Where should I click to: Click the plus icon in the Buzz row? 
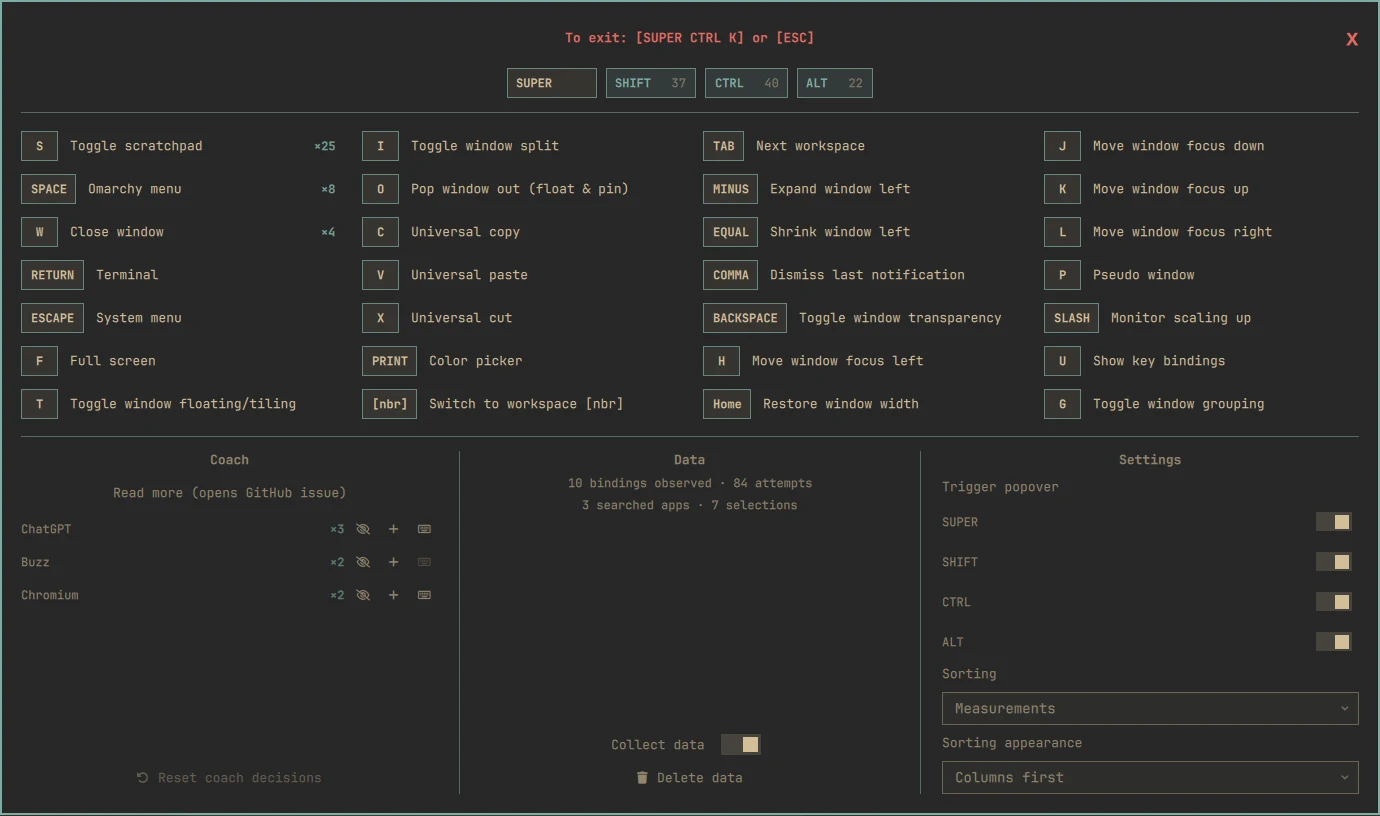click(394, 562)
